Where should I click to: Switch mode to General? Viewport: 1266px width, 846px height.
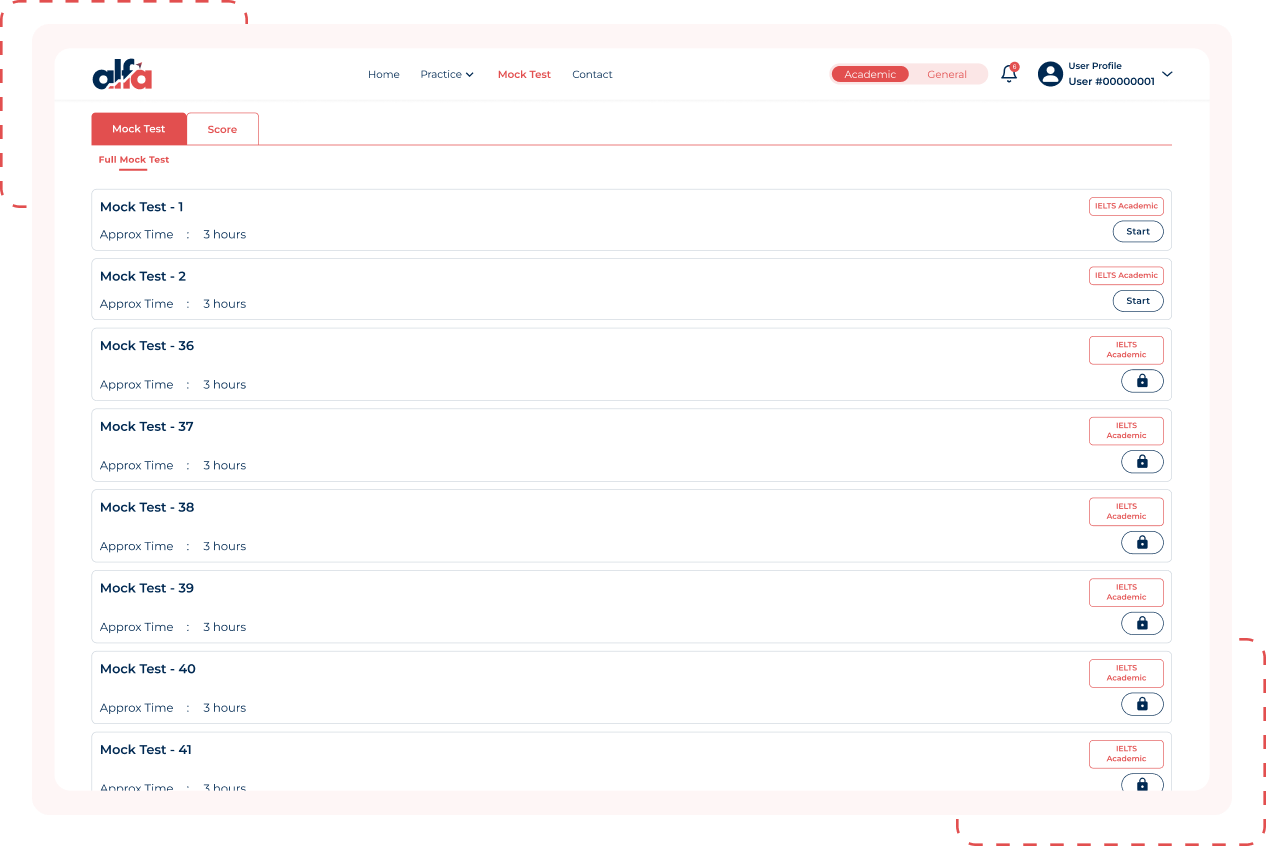pyautogui.click(x=947, y=74)
